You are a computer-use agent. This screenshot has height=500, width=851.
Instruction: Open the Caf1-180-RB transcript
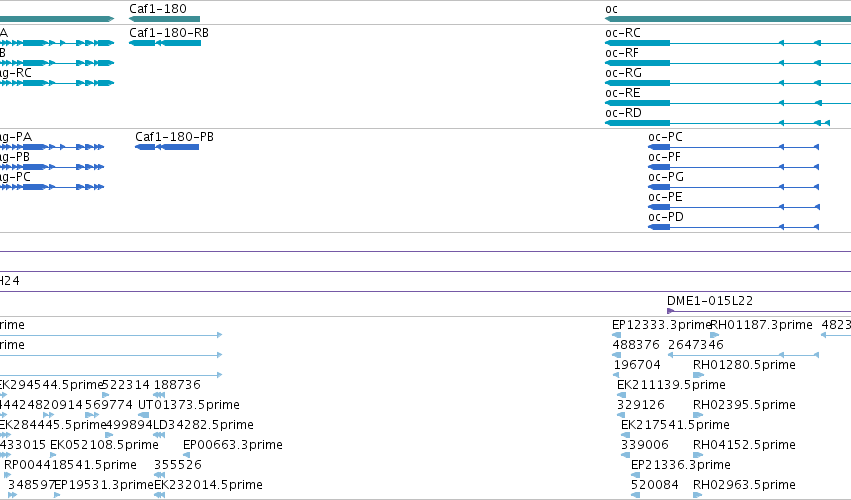[x=169, y=33]
